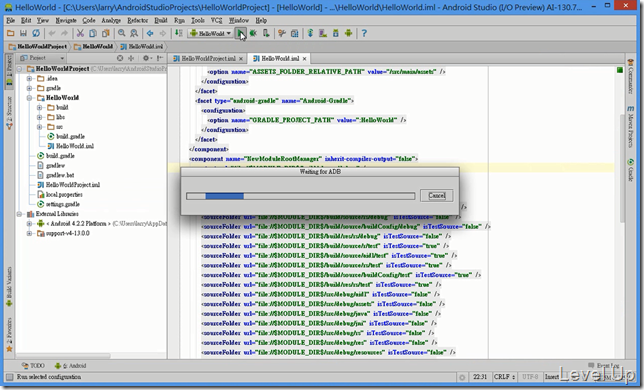Change CRLF line separator in status bar

[x=504, y=377]
